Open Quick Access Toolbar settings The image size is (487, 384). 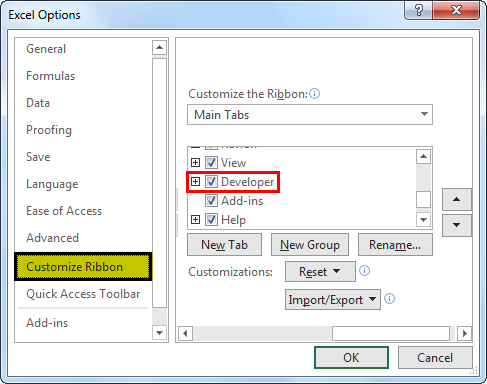[x=83, y=294]
